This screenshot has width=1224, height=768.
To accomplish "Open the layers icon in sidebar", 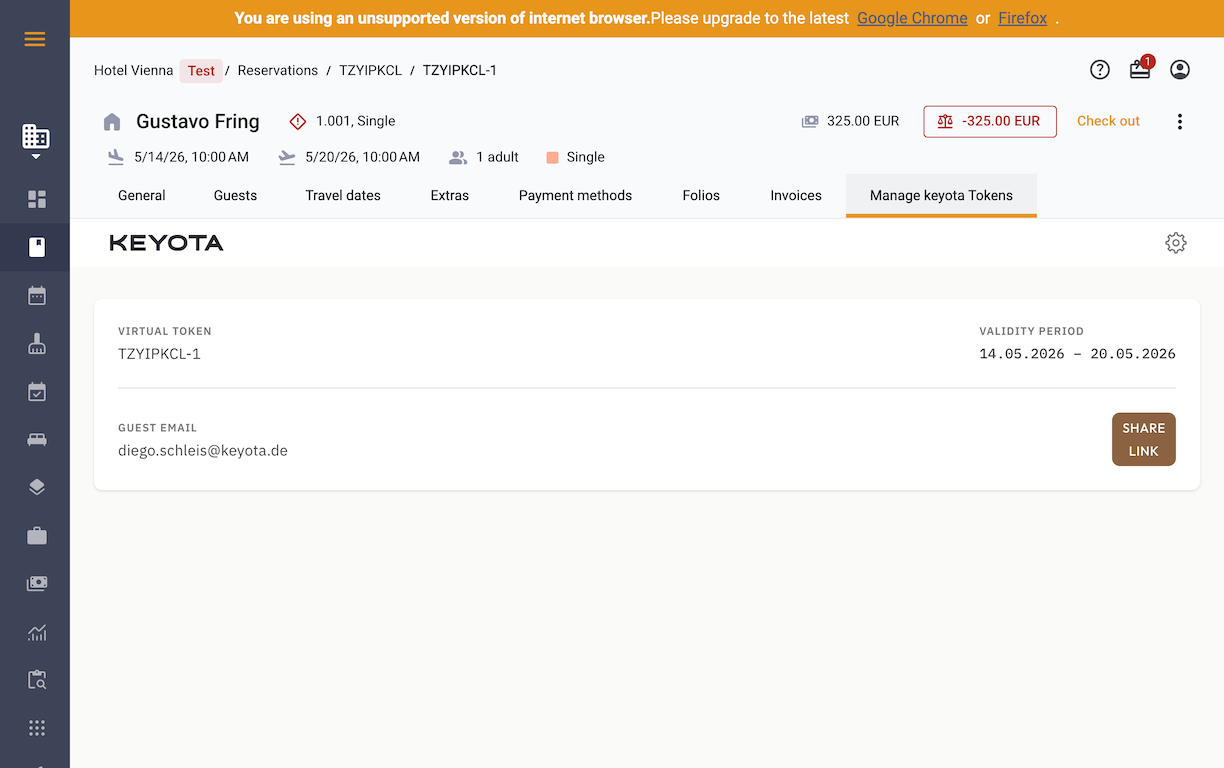I will (37, 487).
